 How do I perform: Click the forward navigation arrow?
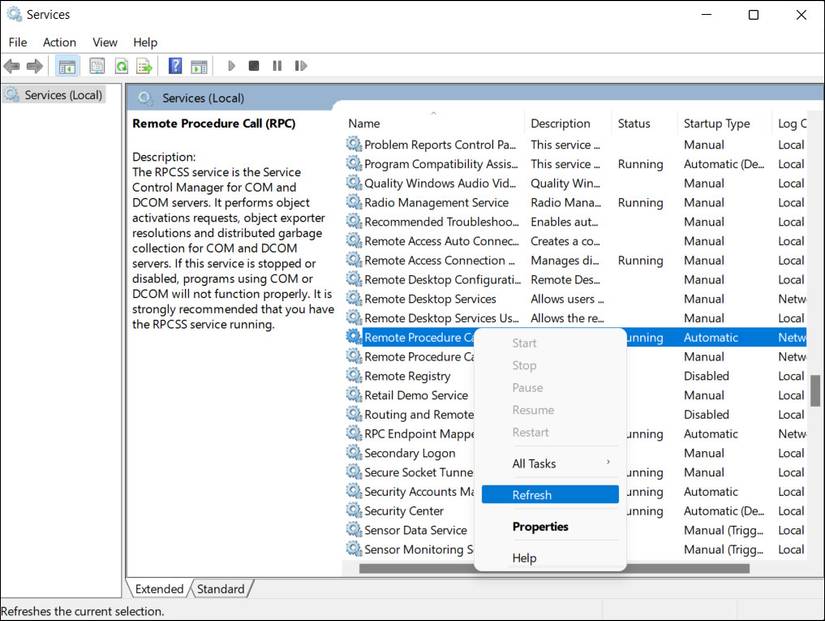34,66
